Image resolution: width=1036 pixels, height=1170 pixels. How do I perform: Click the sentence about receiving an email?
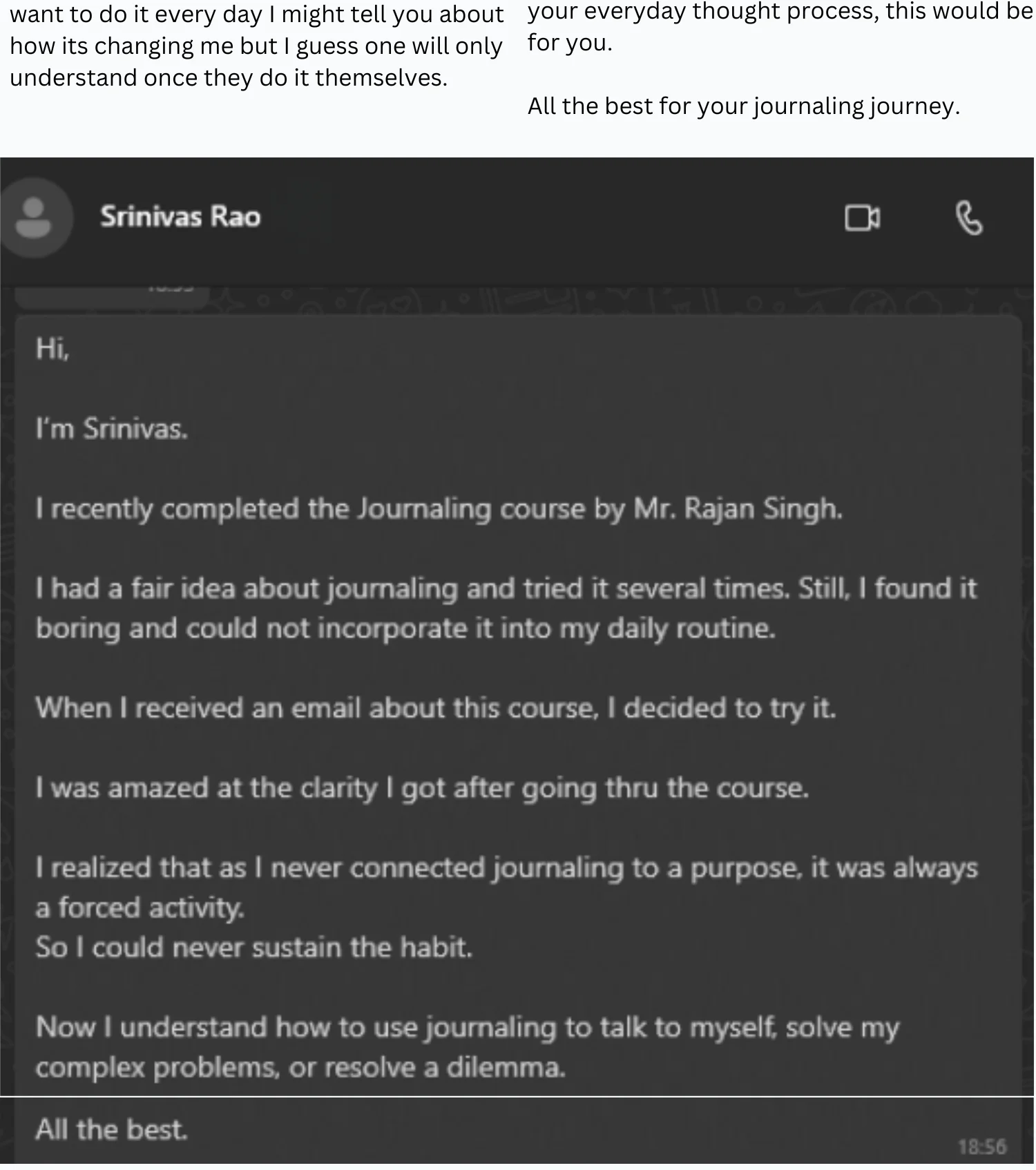pos(436,709)
